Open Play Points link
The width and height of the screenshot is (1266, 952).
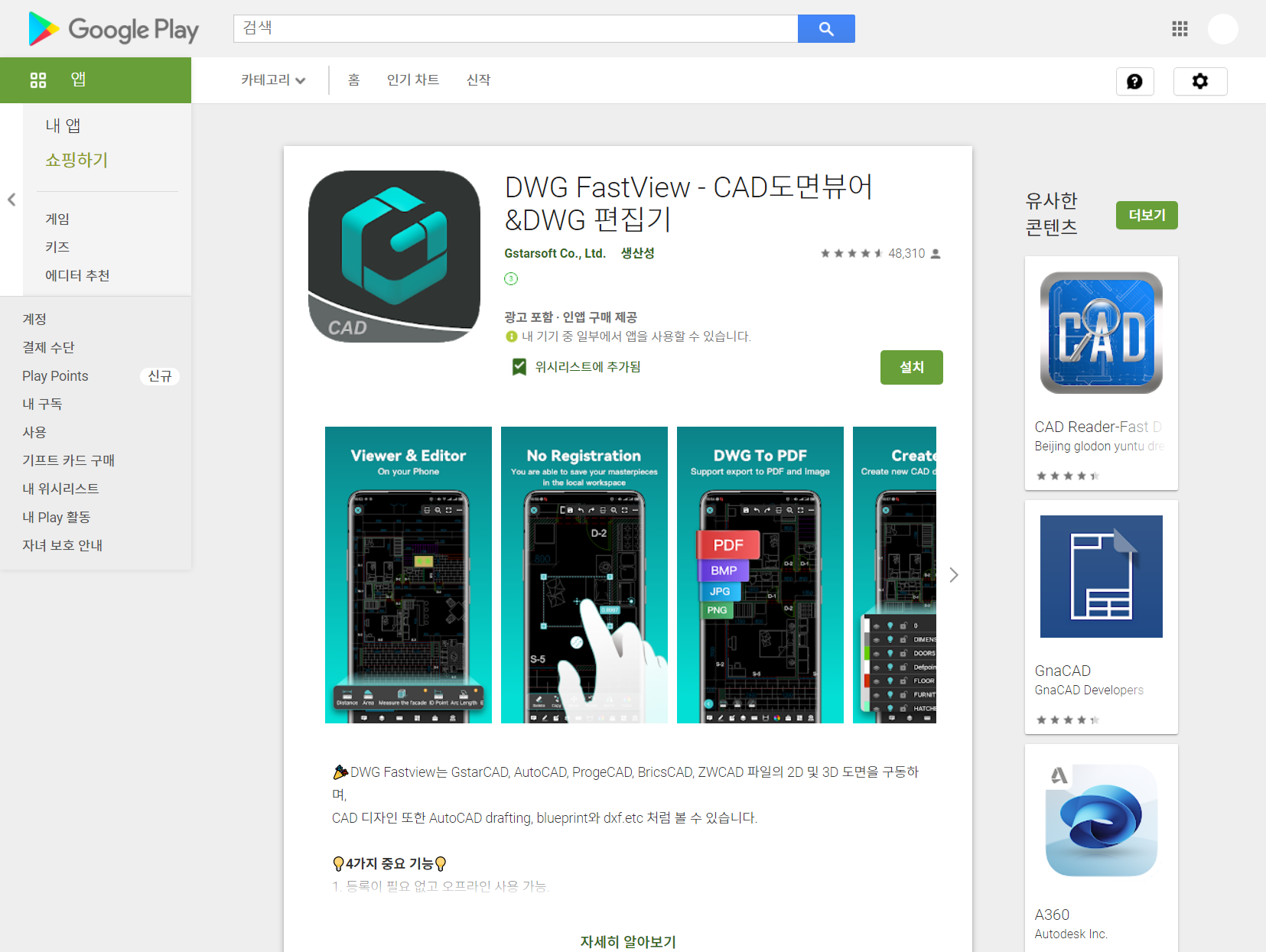pyautogui.click(x=55, y=375)
